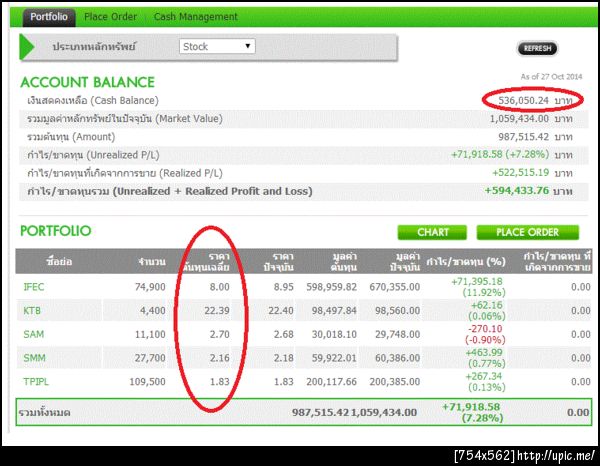Click SAM loss -270.10
600x466 pixels.
tap(485, 329)
